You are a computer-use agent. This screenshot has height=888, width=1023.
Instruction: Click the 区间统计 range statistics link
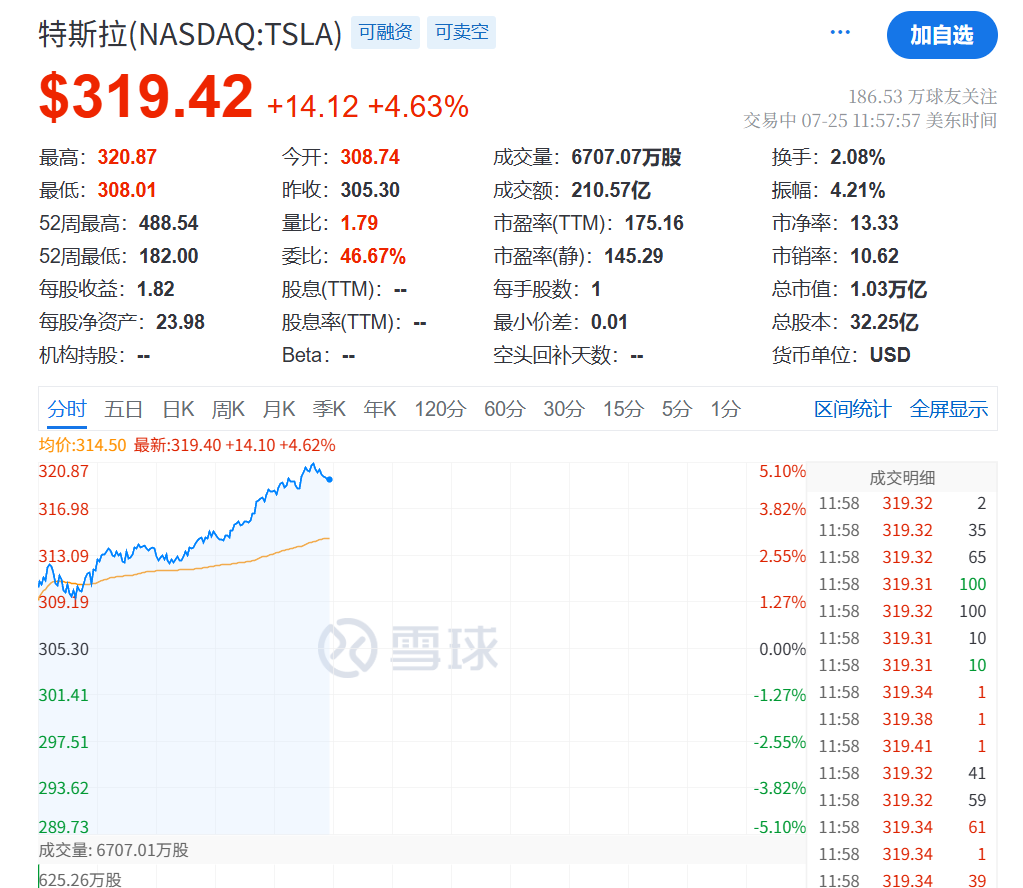click(853, 409)
